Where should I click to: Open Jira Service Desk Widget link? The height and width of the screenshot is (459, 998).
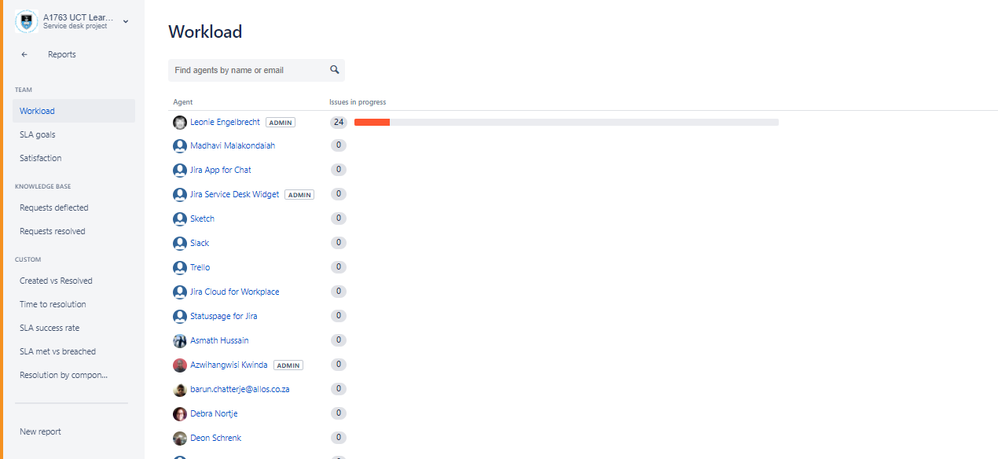(x=235, y=194)
